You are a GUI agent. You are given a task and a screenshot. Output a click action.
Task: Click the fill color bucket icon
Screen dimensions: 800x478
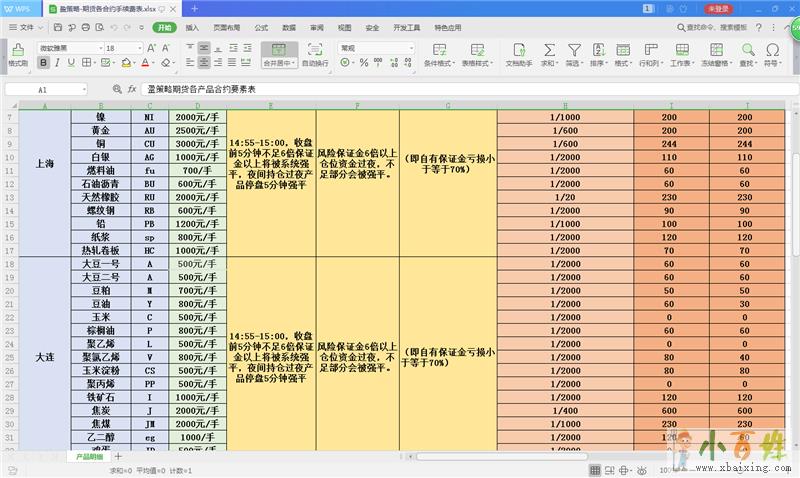click(x=125, y=63)
